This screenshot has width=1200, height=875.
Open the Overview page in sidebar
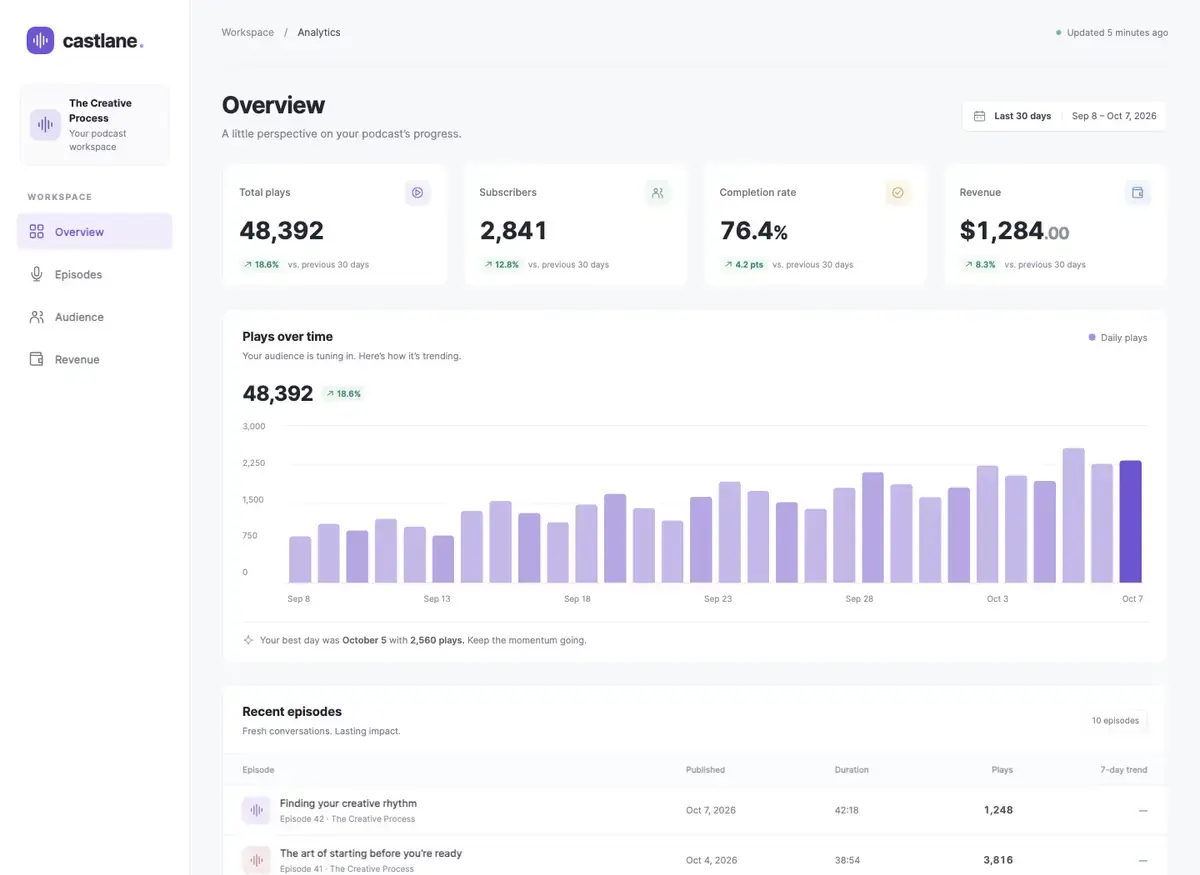coord(95,232)
